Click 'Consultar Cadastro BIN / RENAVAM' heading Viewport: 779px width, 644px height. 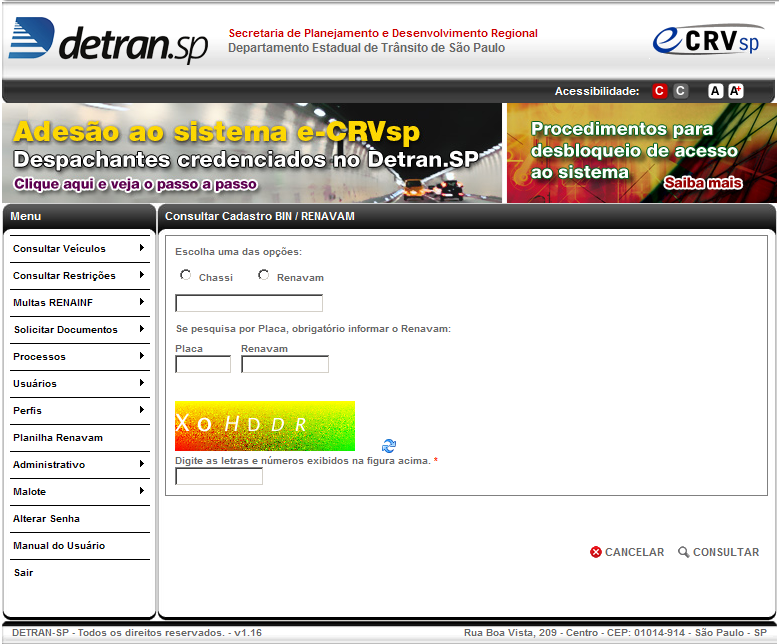[260, 216]
